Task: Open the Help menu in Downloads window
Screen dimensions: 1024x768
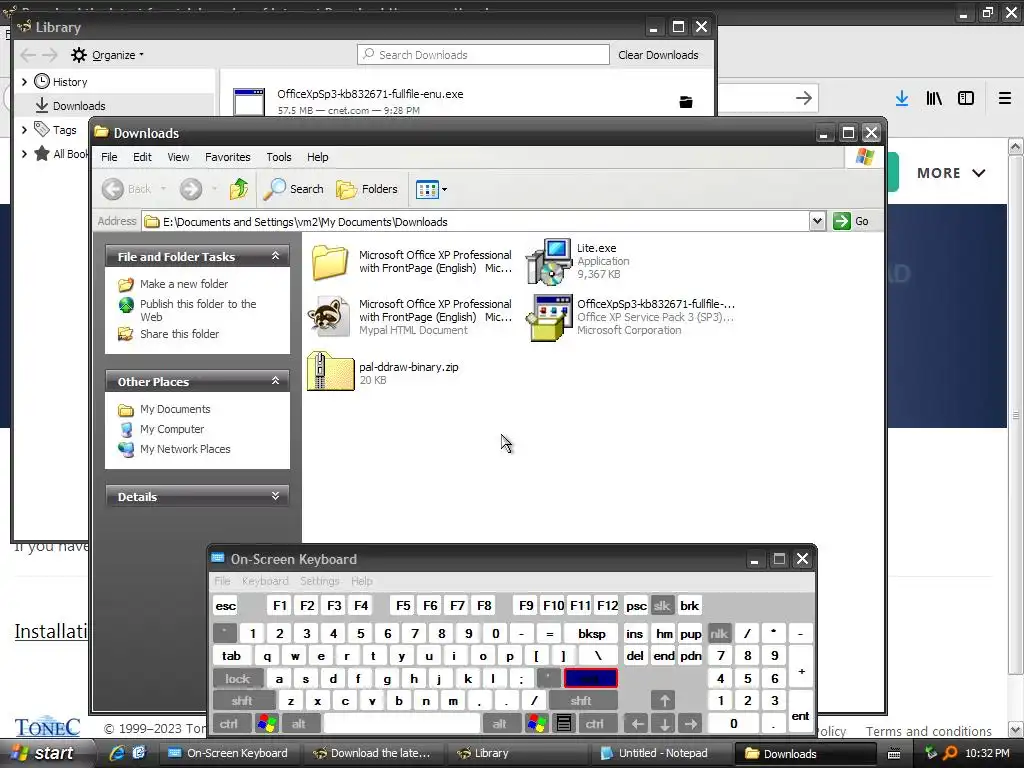Action: 317,157
